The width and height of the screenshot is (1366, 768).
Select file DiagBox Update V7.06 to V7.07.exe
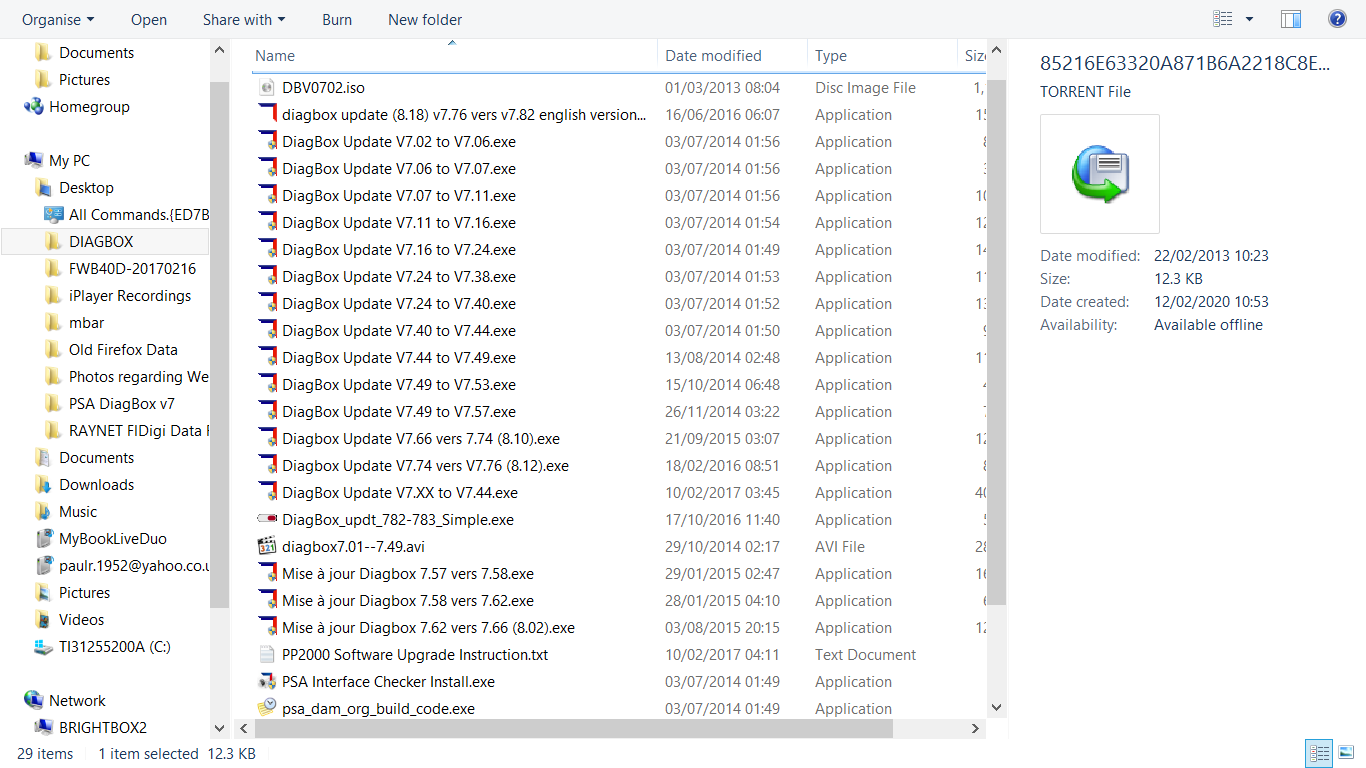pos(399,169)
